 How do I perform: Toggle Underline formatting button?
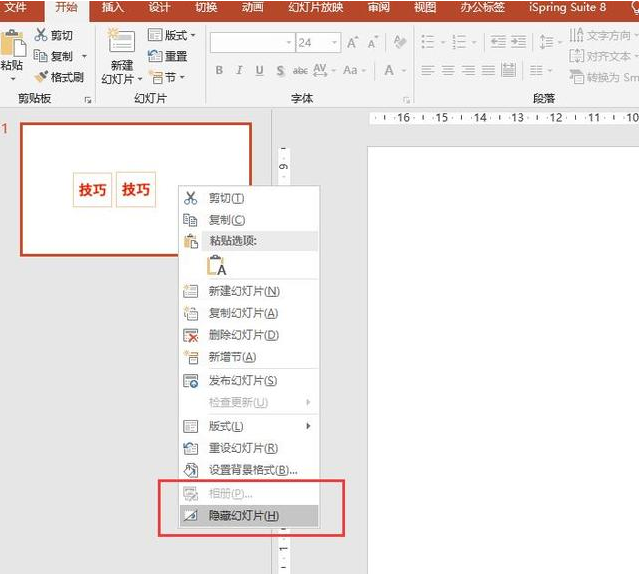pos(260,71)
